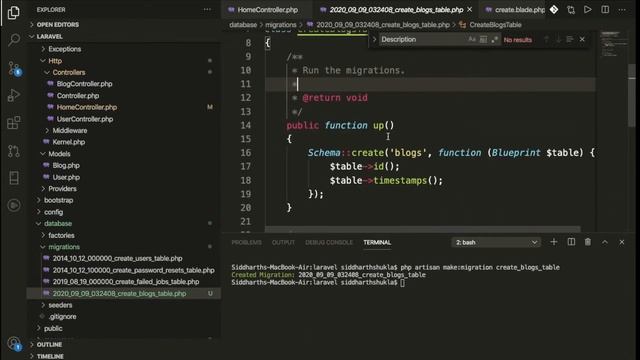640x360 pixels.
Task: Toggle Match Case in find widget
Action: tap(472, 40)
